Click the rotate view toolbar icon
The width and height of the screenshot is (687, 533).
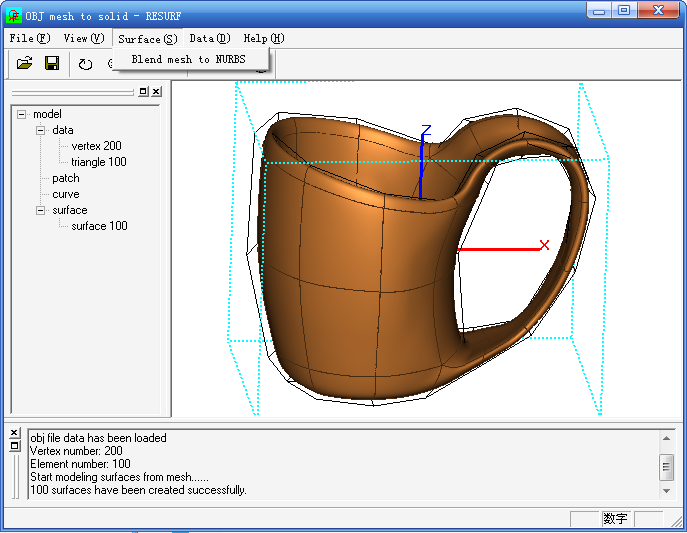click(85, 64)
